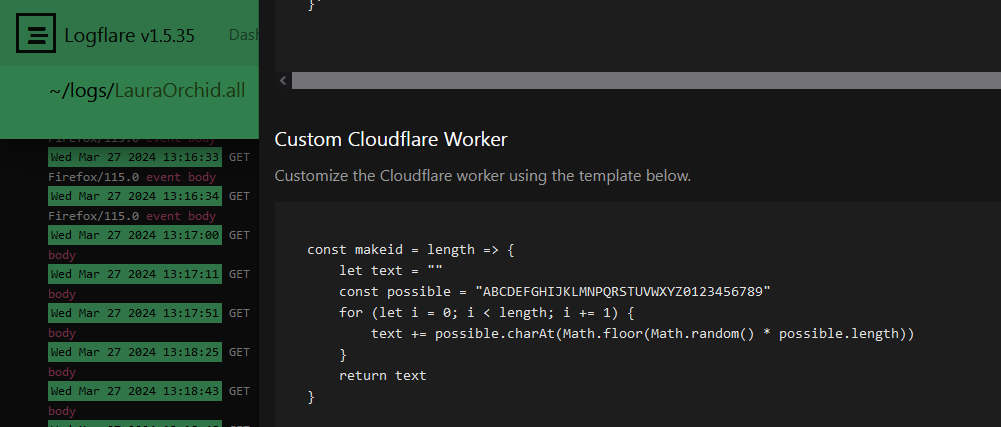The height and width of the screenshot is (427, 1001).
Task: Select the 13:18:25 log timestamp
Action: coord(134,352)
